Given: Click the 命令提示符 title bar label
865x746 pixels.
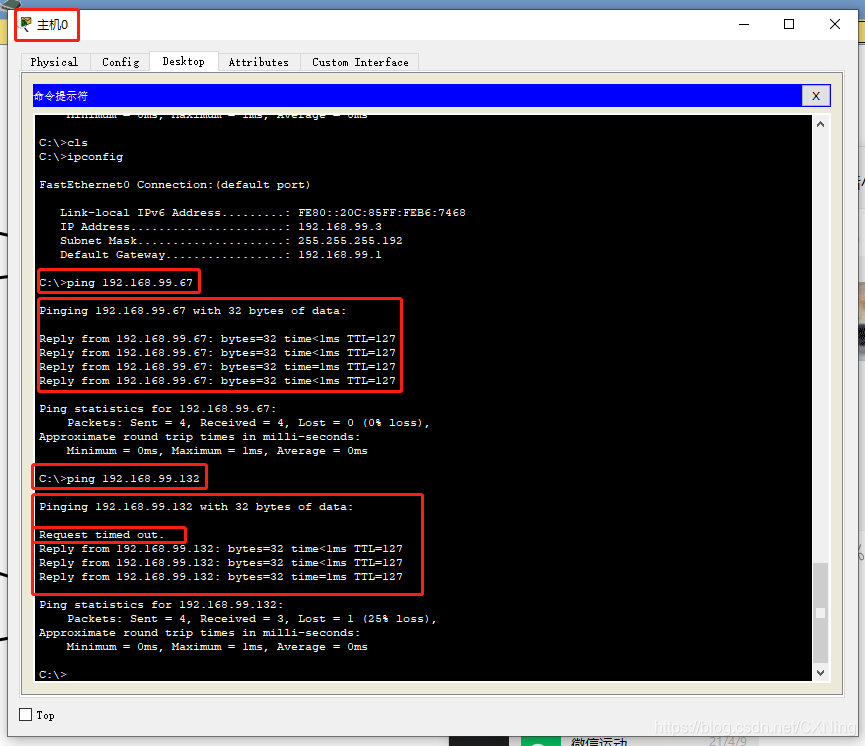Looking at the screenshot, I should point(61,96).
